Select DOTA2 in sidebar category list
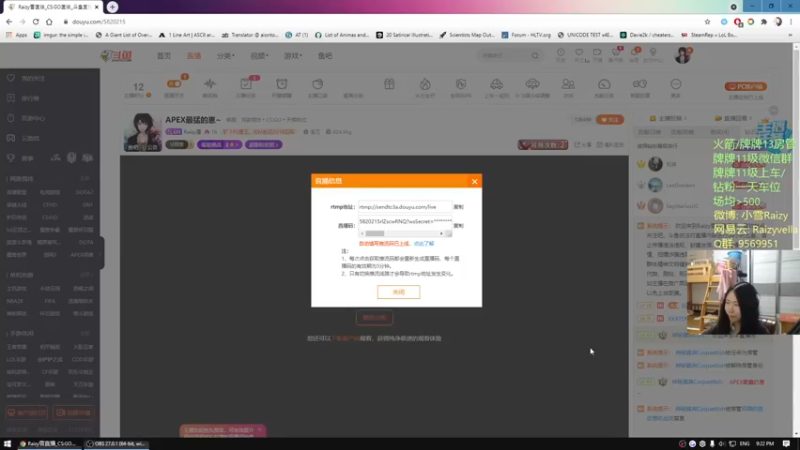This screenshot has width=800, height=450. pyautogui.click(x=84, y=192)
